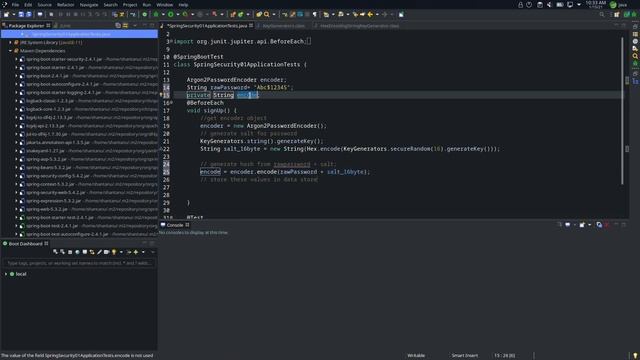The height and width of the screenshot is (360, 640).
Task: Click the Boot Dashboard open browser globe
Action: point(77,252)
